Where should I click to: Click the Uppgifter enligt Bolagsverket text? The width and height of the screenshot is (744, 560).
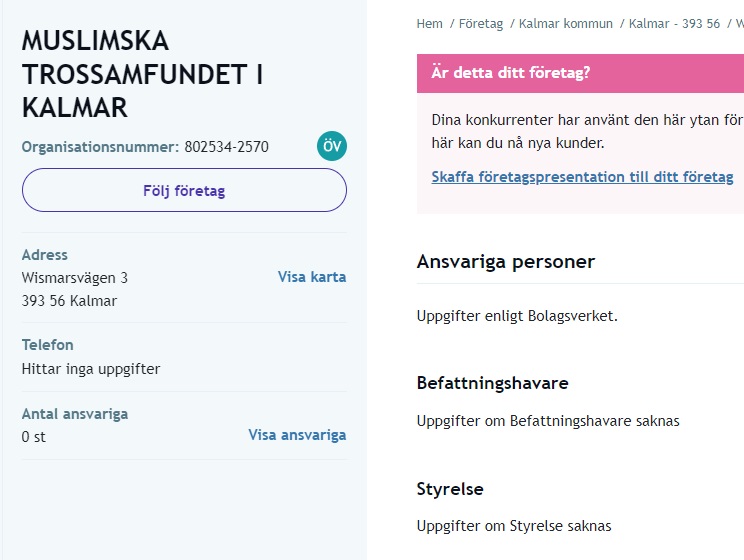tap(517, 316)
